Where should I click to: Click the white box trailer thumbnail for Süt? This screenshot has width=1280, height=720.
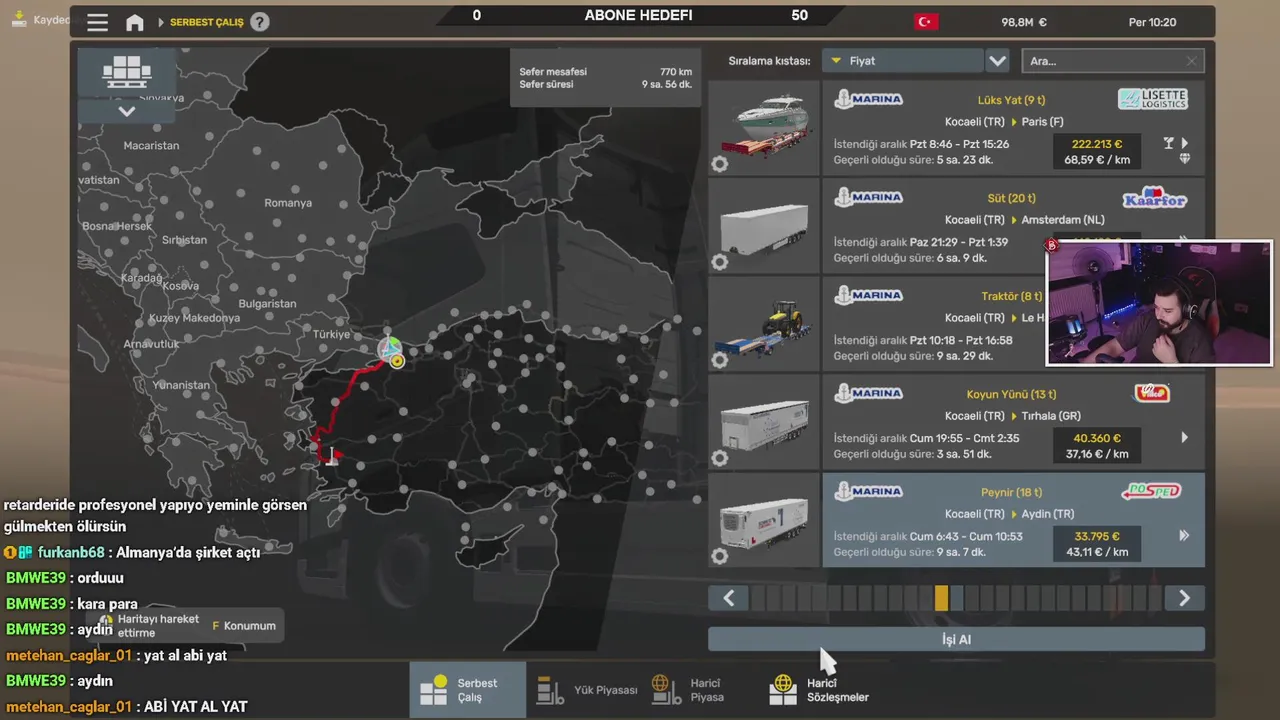click(x=764, y=226)
